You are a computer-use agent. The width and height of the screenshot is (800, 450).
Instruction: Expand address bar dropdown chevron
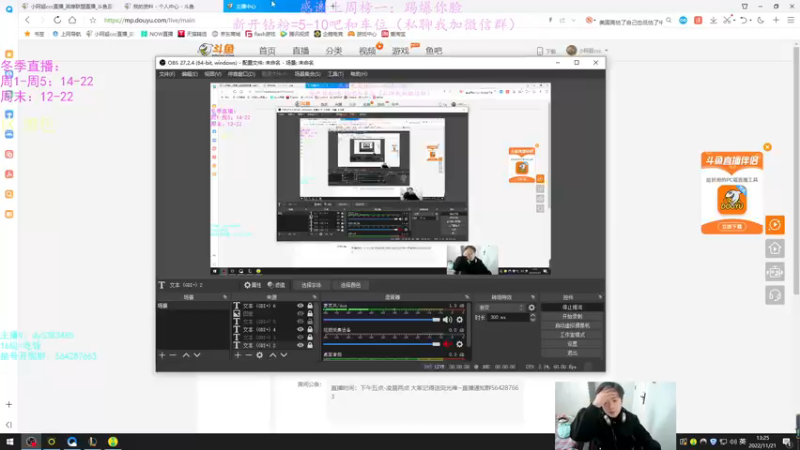click(x=573, y=20)
